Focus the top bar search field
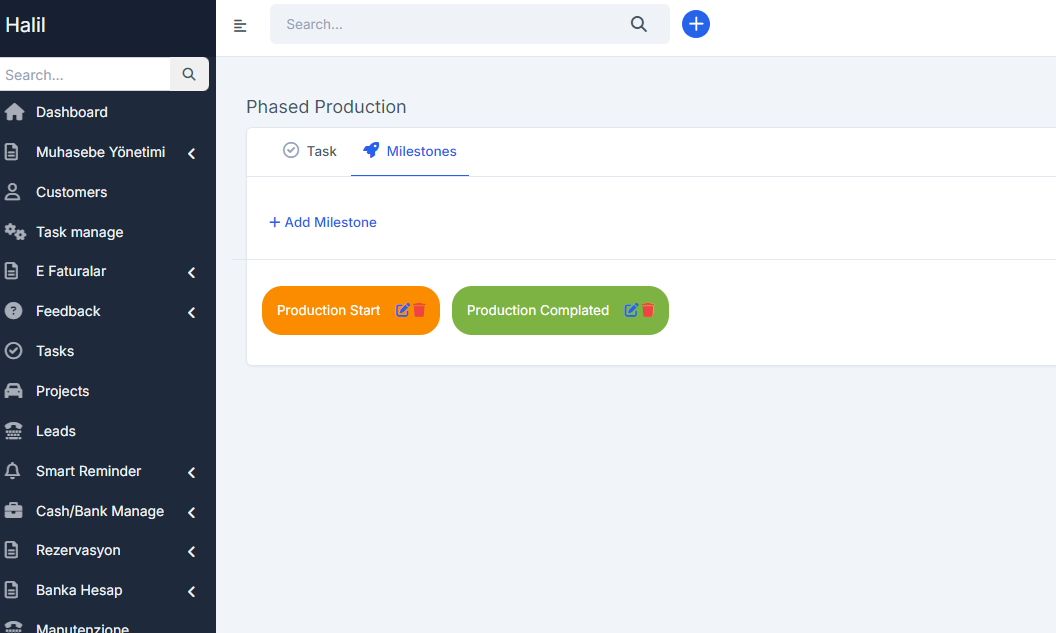The width and height of the screenshot is (1056, 633). click(450, 24)
